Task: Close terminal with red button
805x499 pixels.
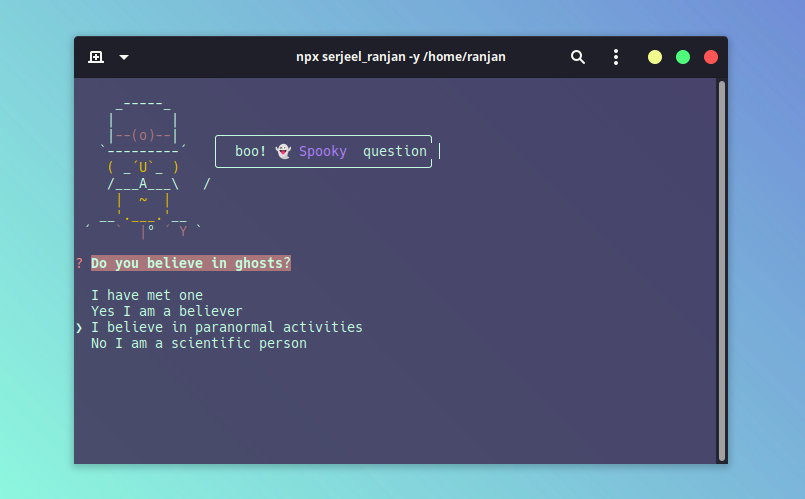Action: pos(711,57)
